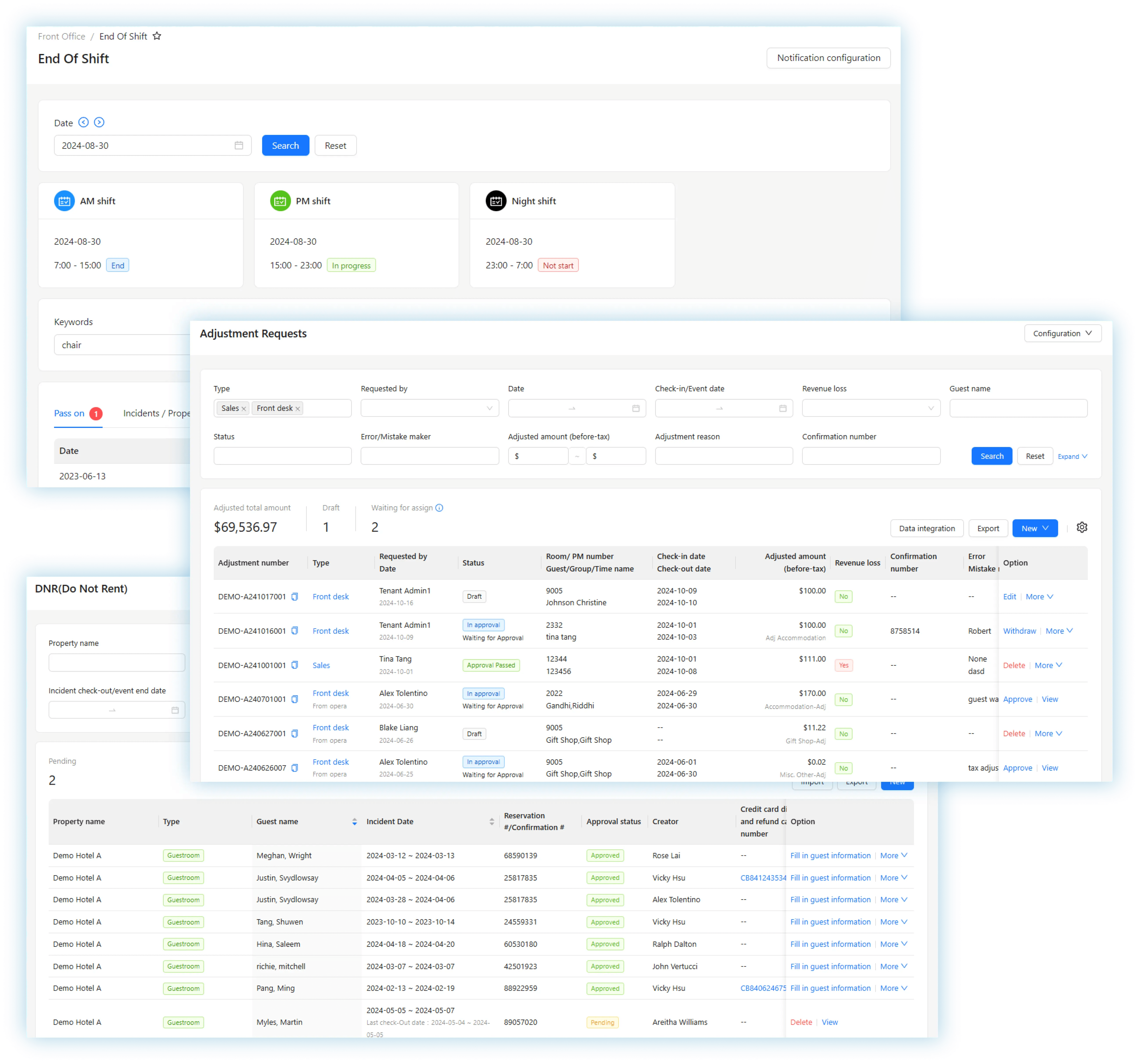Switch to the Pass on tab
Image resolution: width=1139 pixels, height=1064 pixels.
[x=69, y=413]
